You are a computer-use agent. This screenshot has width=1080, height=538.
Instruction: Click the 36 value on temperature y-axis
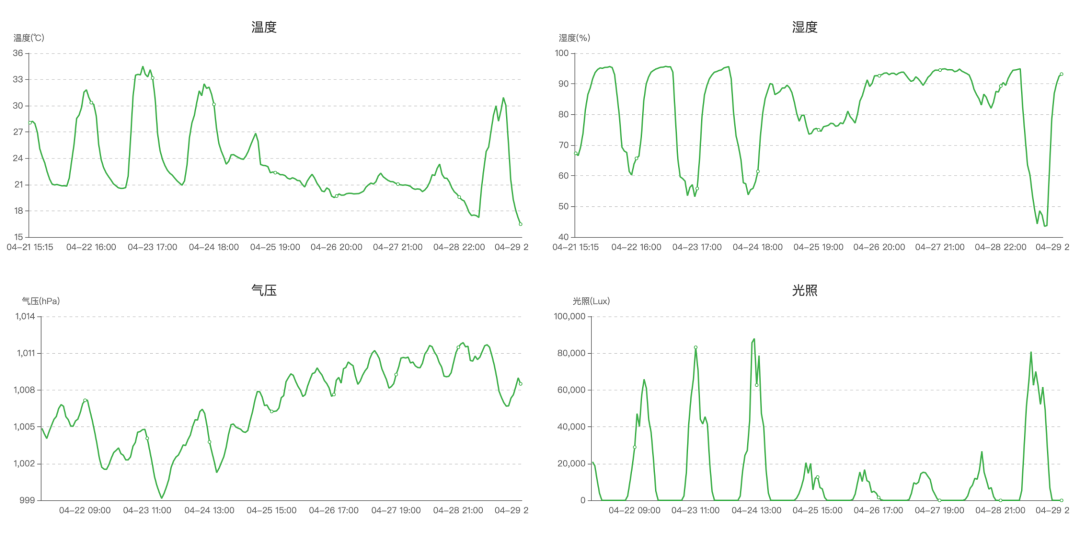click(18, 53)
